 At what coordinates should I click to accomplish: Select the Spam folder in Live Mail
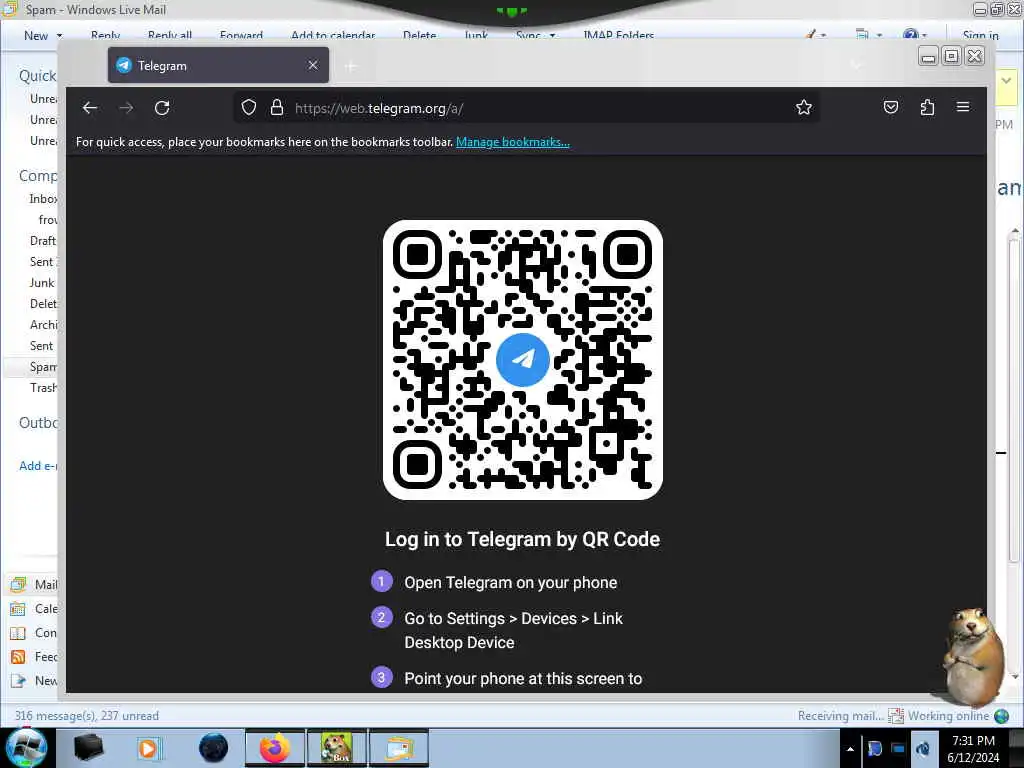[43, 366]
